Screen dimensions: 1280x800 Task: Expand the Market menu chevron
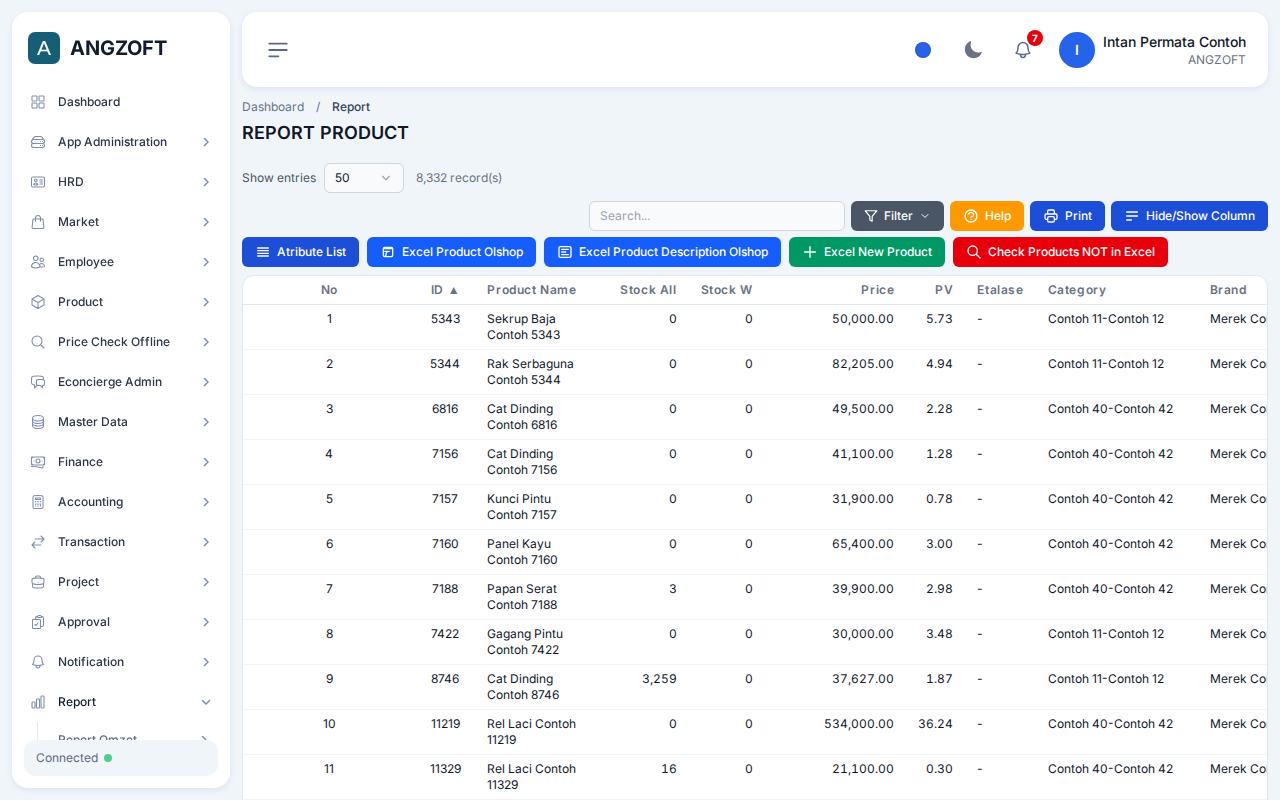[x=206, y=222]
